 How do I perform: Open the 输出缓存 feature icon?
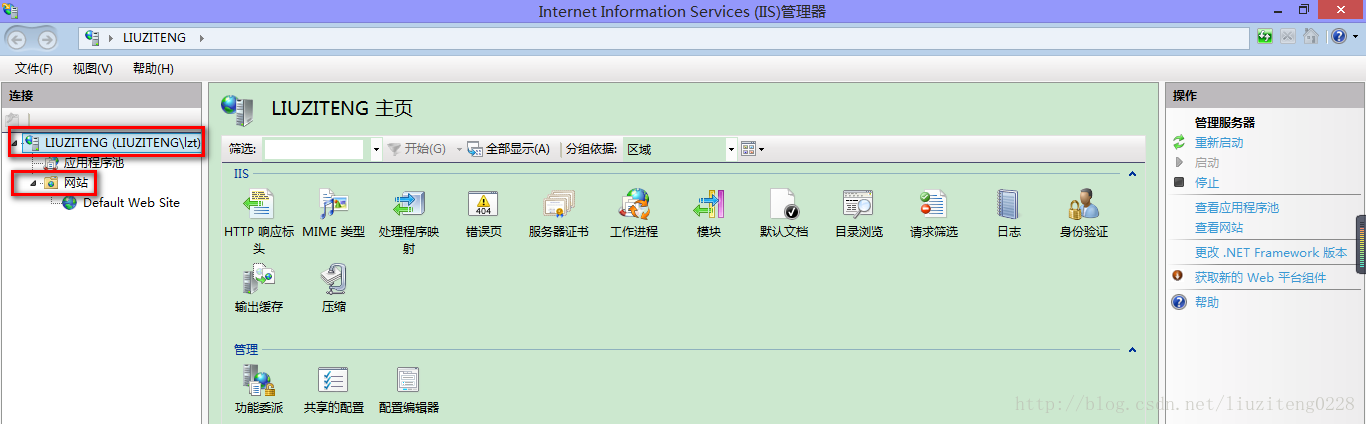pyautogui.click(x=259, y=279)
